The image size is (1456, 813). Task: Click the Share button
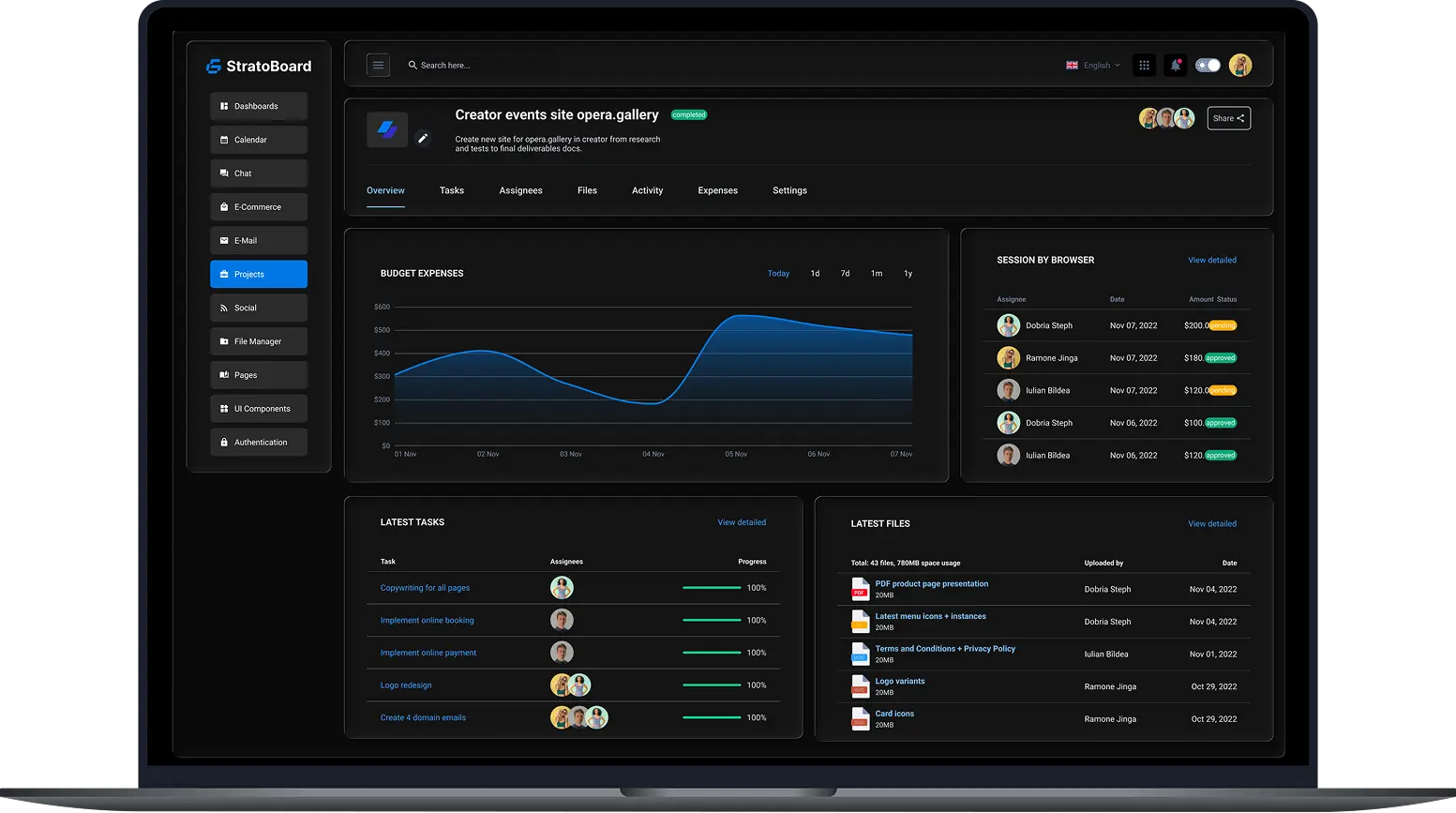coord(1228,118)
